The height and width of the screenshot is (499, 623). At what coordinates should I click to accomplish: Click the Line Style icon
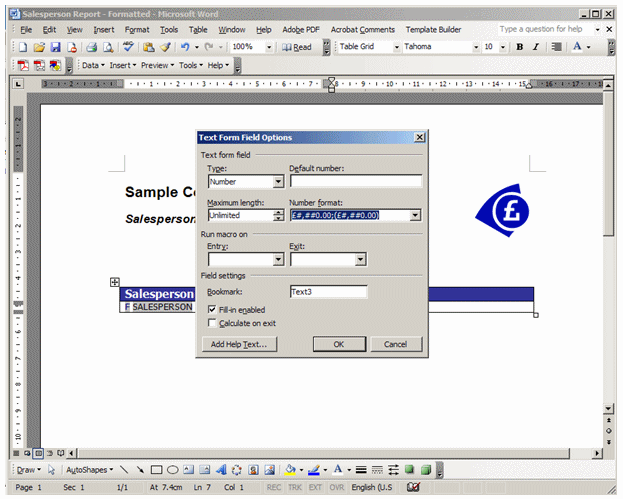[x=361, y=470]
